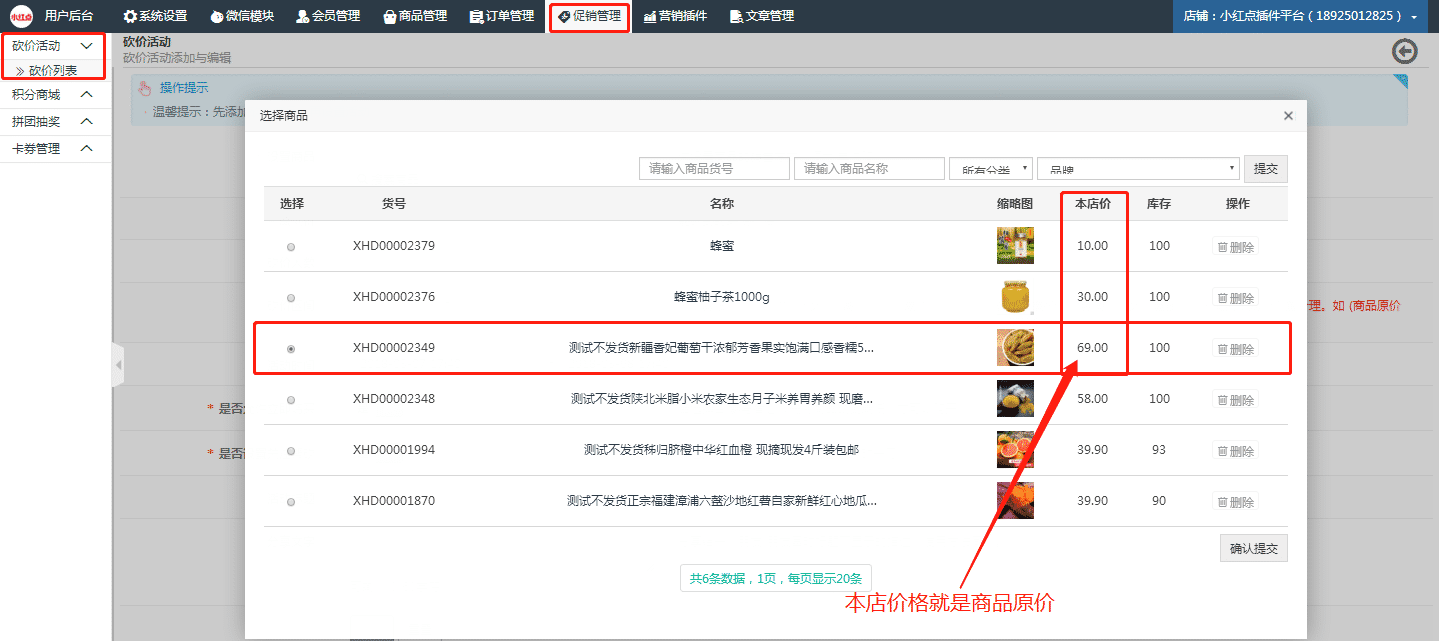
Task: Open the 品牌 brand dropdown
Action: click(x=1138, y=169)
